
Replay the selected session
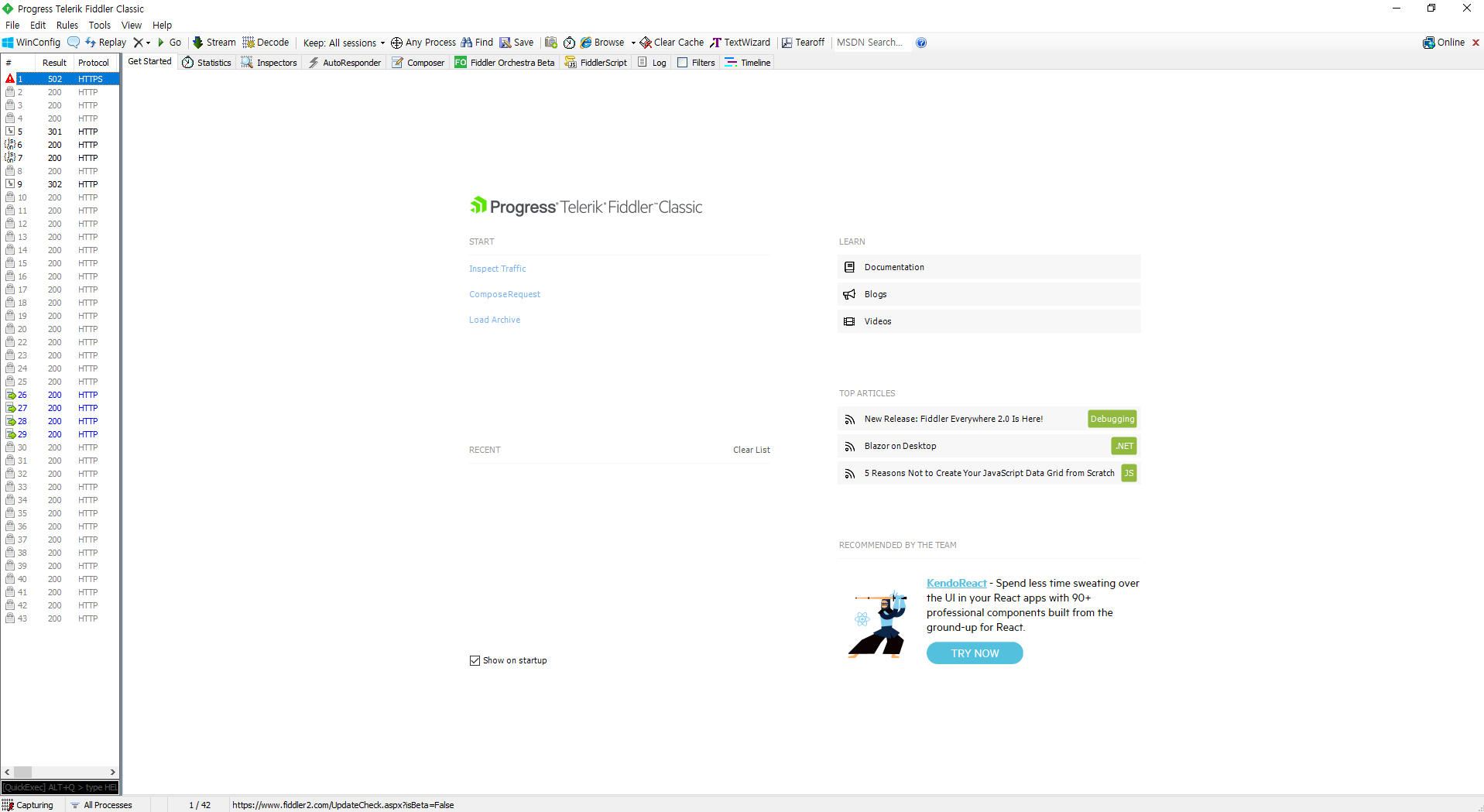[x=106, y=43]
